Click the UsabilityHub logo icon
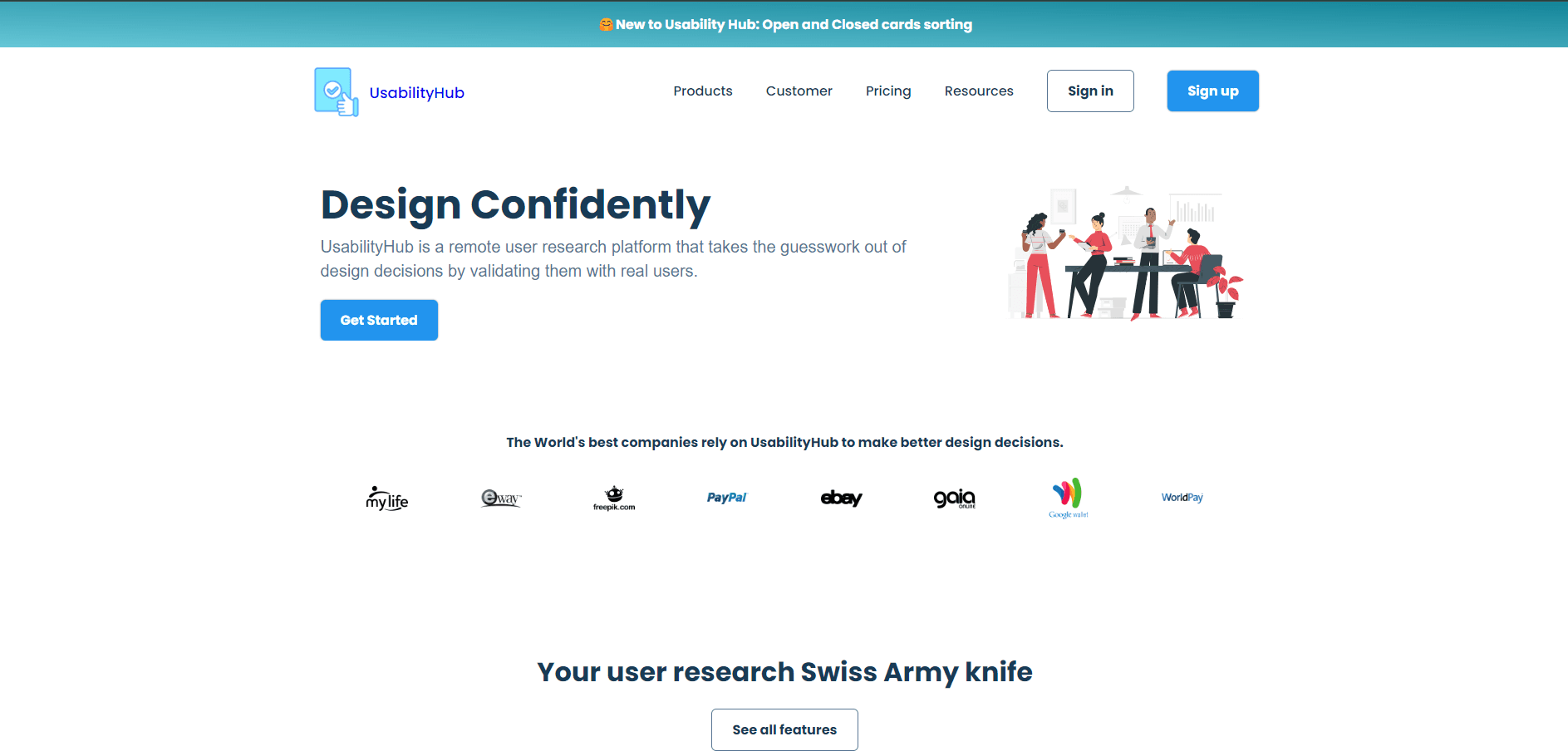This screenshot has height=756, width=1568. (x=337, y=91)
